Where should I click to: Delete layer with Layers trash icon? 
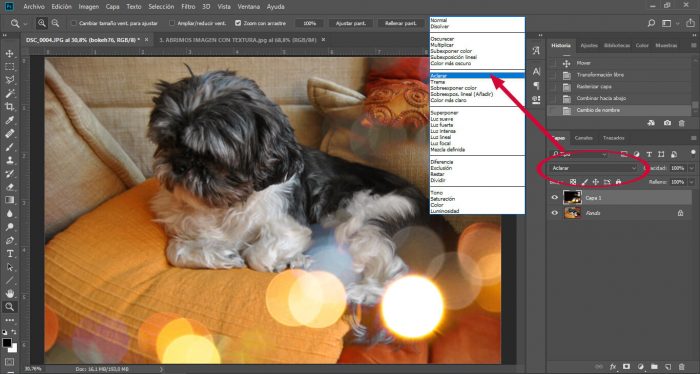pos(682,367)
